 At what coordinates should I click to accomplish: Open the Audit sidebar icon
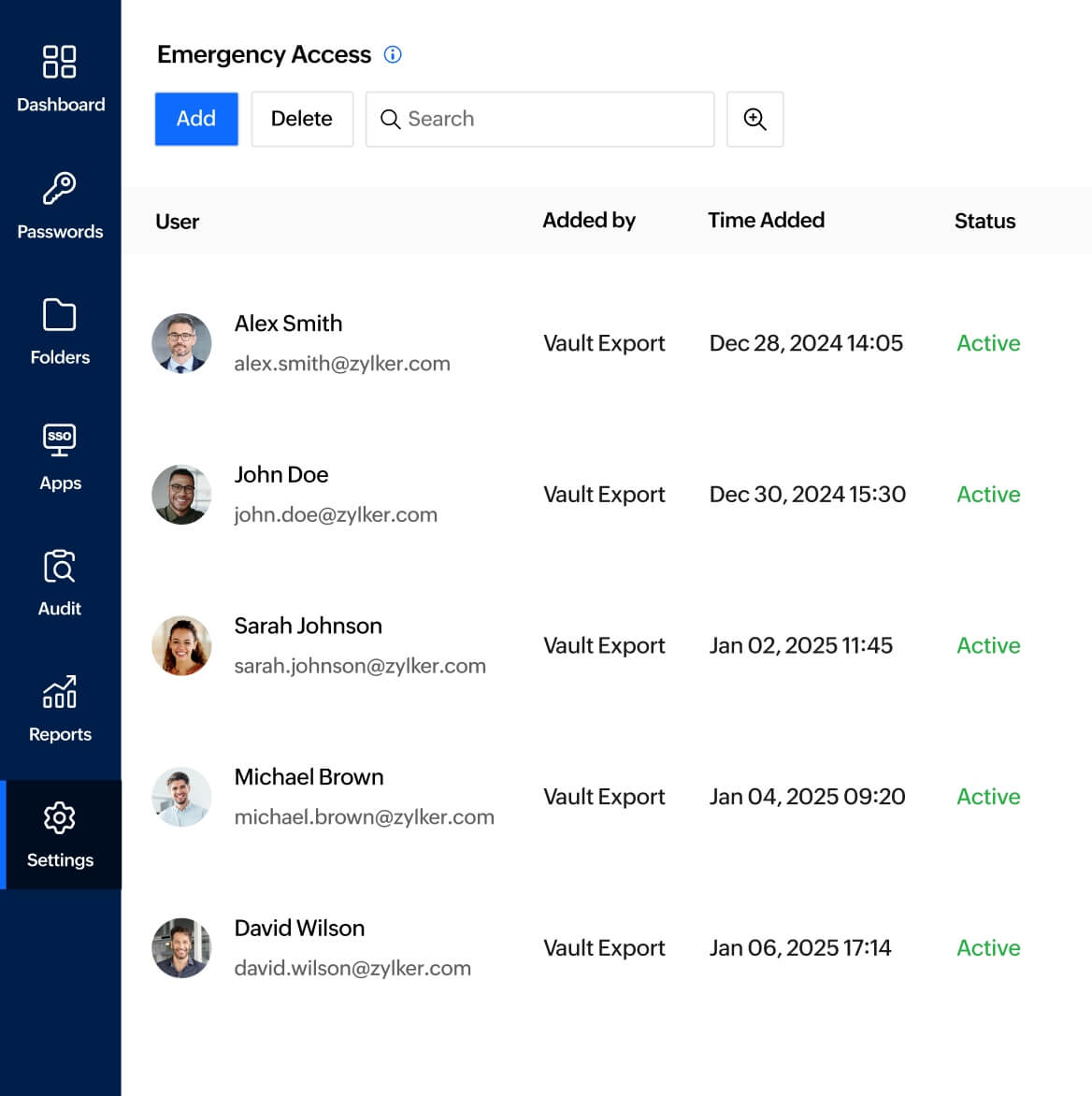tap(60, 567)
